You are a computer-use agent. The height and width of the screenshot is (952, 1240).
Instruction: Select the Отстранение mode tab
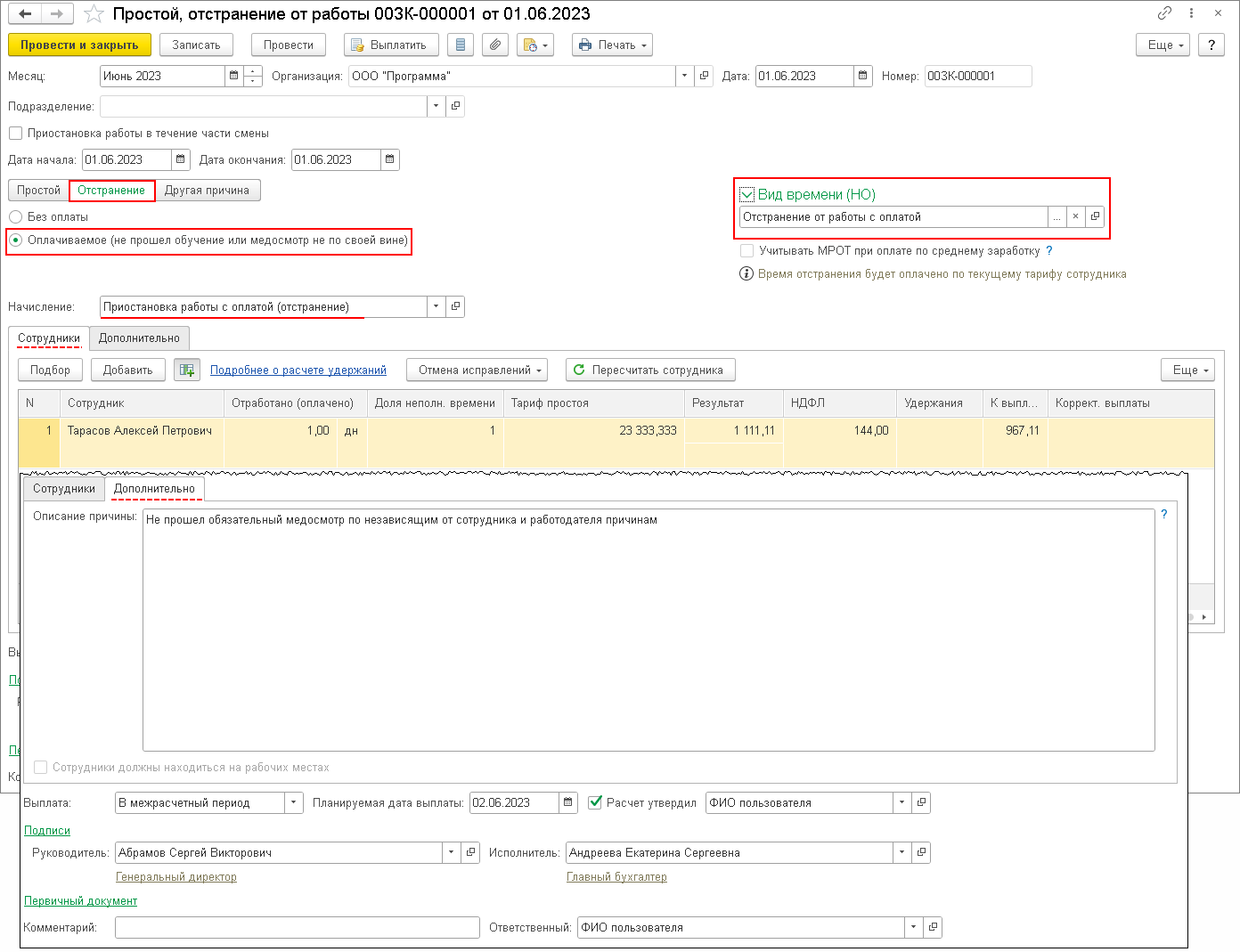point(111,190)
